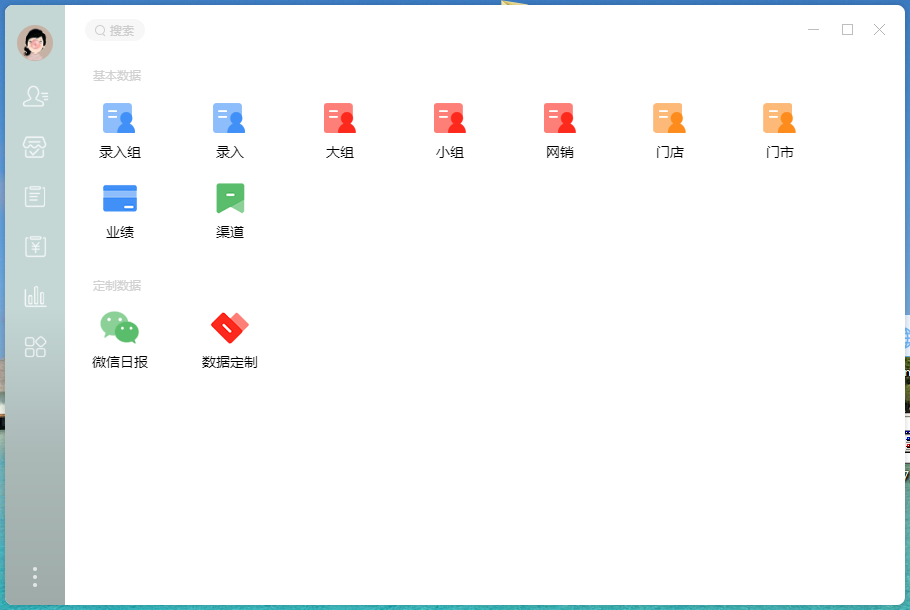Screen dimensions: 910x610
Task: Click the user avatar picture
Action: pos(35,43)
